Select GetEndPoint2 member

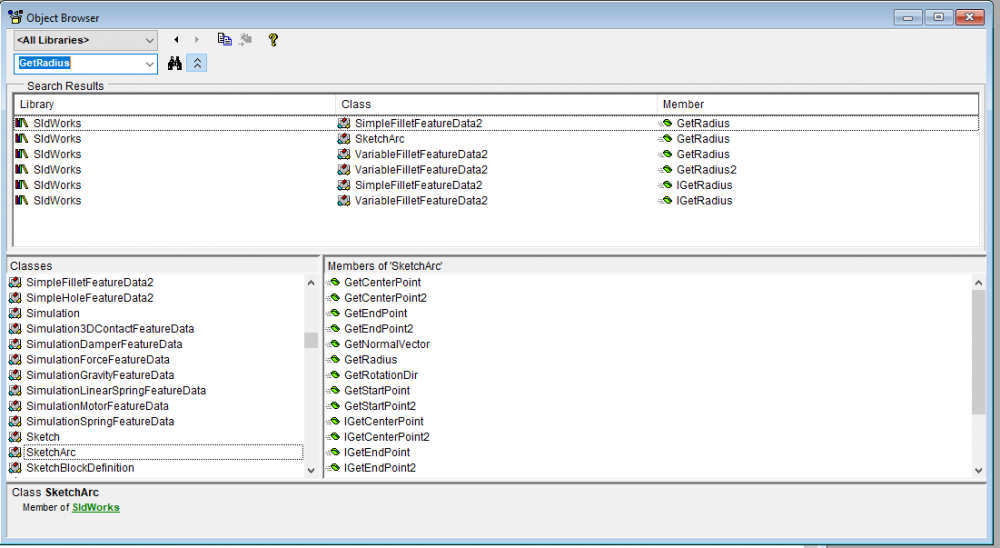point(379,329)
